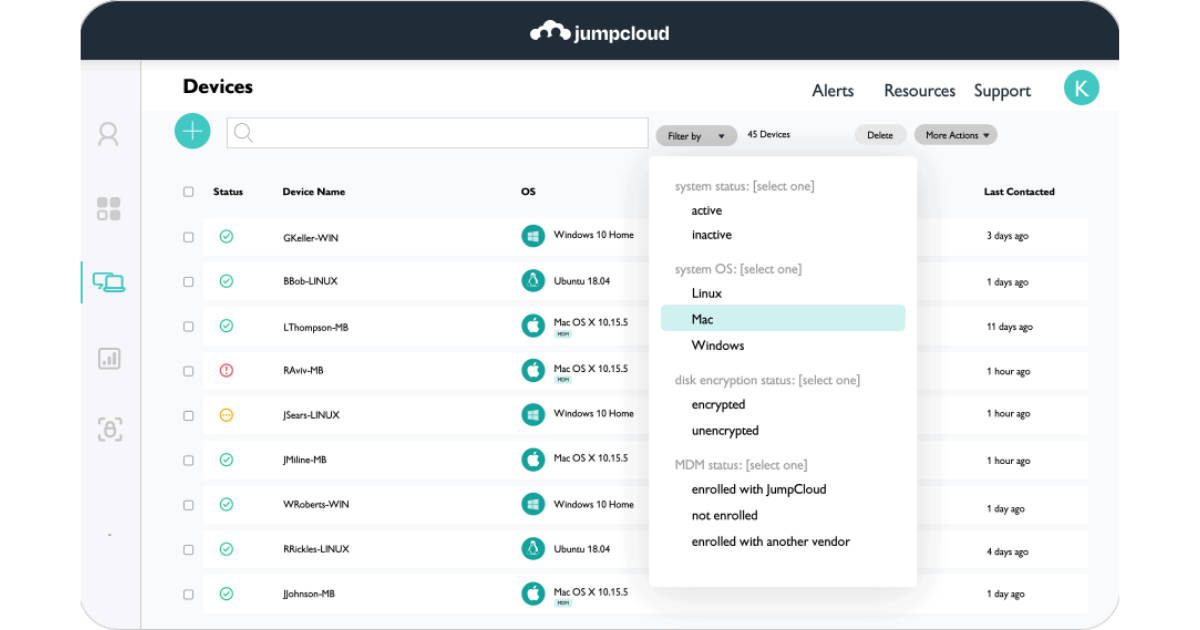Screen dimensions: 1200x630
Task: Open the Users section from the sidebar
Action: pyautogui.click(x=109, y=133)
